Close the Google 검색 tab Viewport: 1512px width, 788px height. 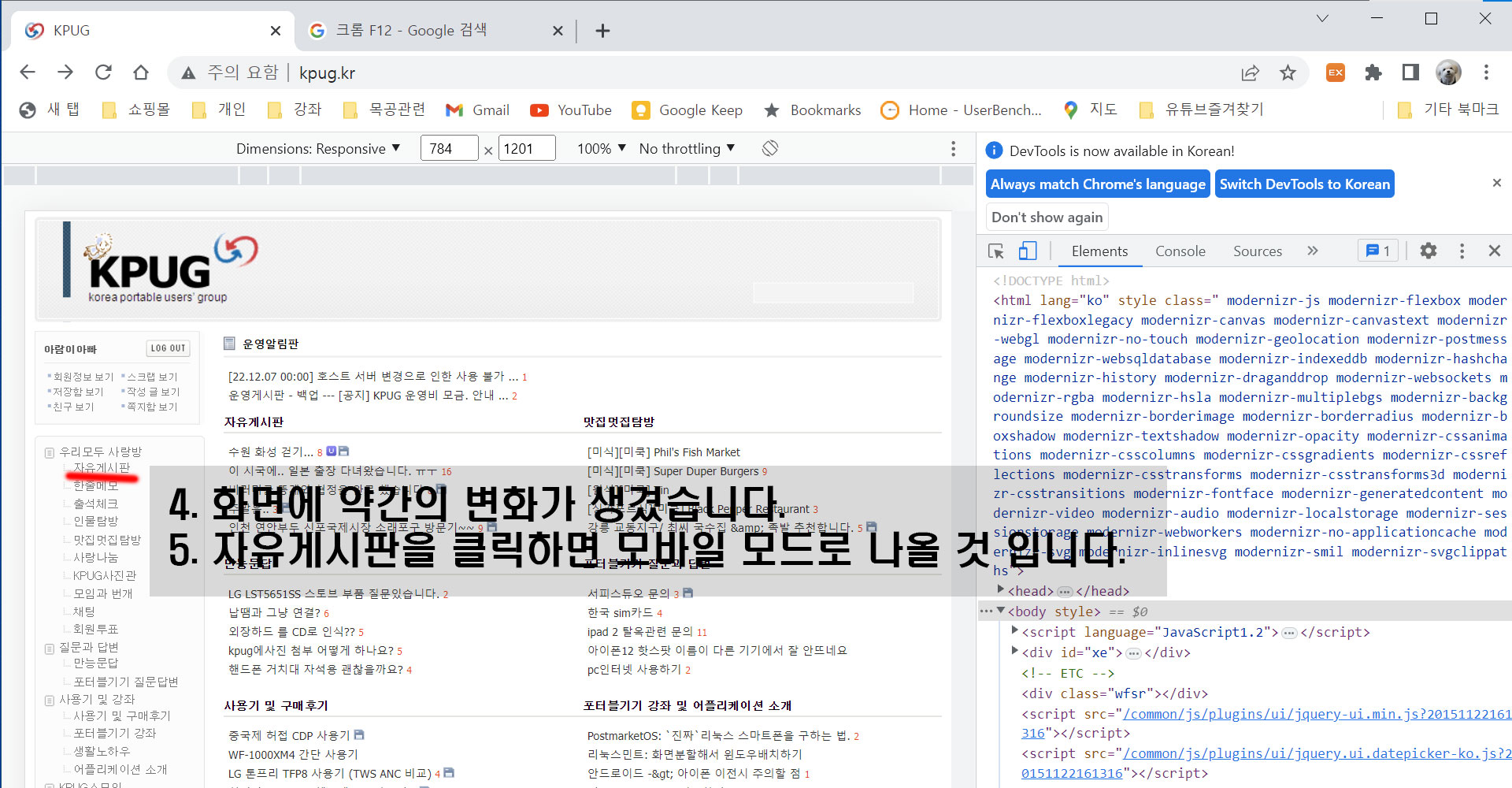pos(558,31)
